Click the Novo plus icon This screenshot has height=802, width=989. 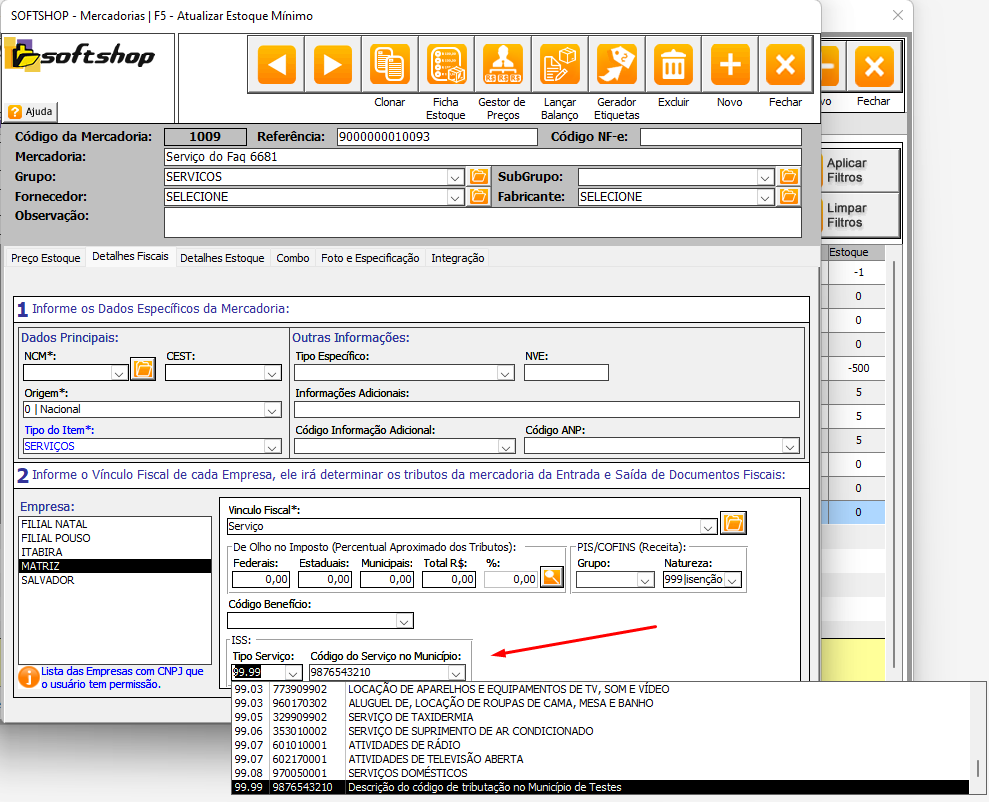[x=730, y=66]
